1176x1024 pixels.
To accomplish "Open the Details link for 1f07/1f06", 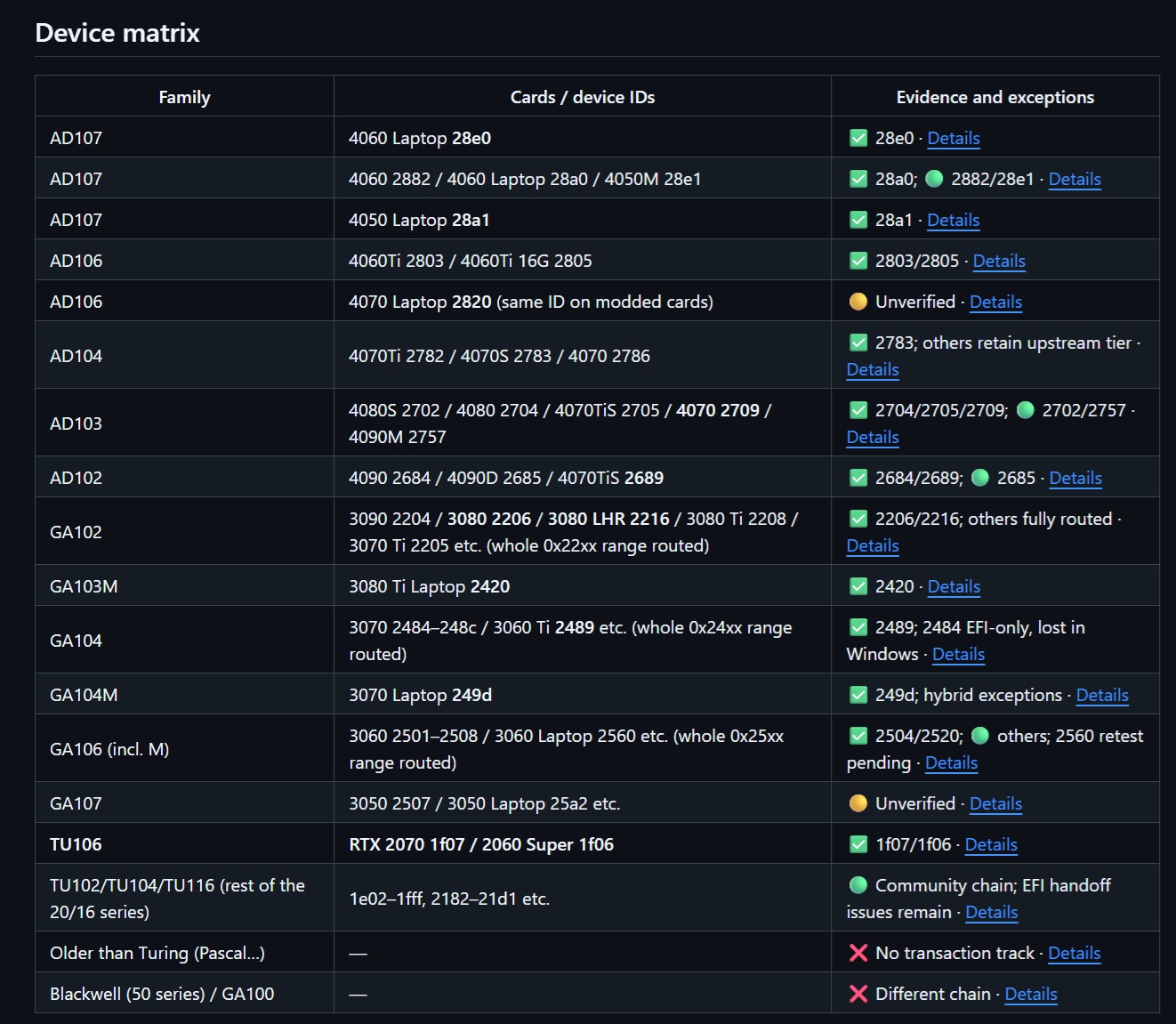I will 991,844.
